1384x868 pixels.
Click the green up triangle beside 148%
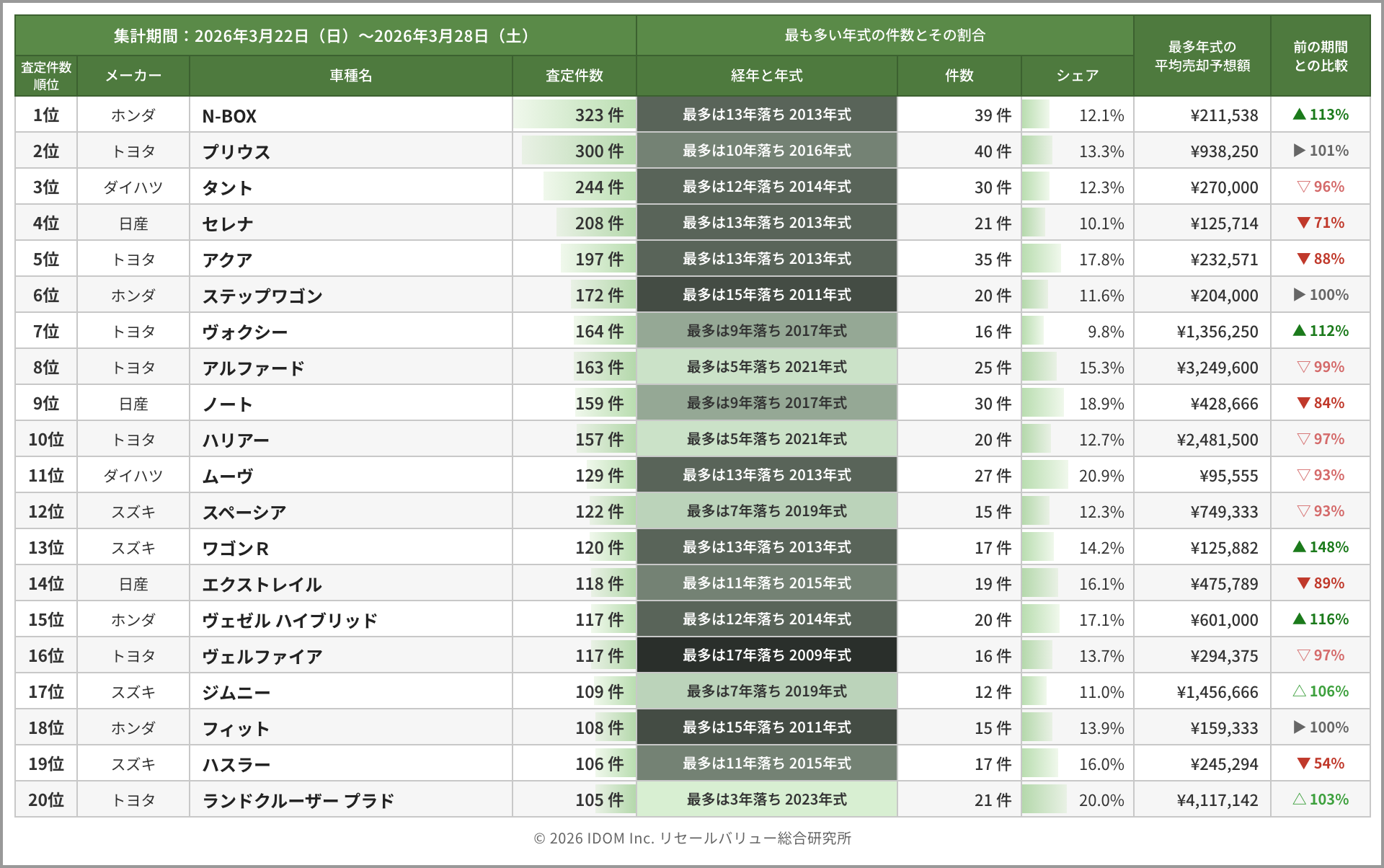coord(1300,546)
